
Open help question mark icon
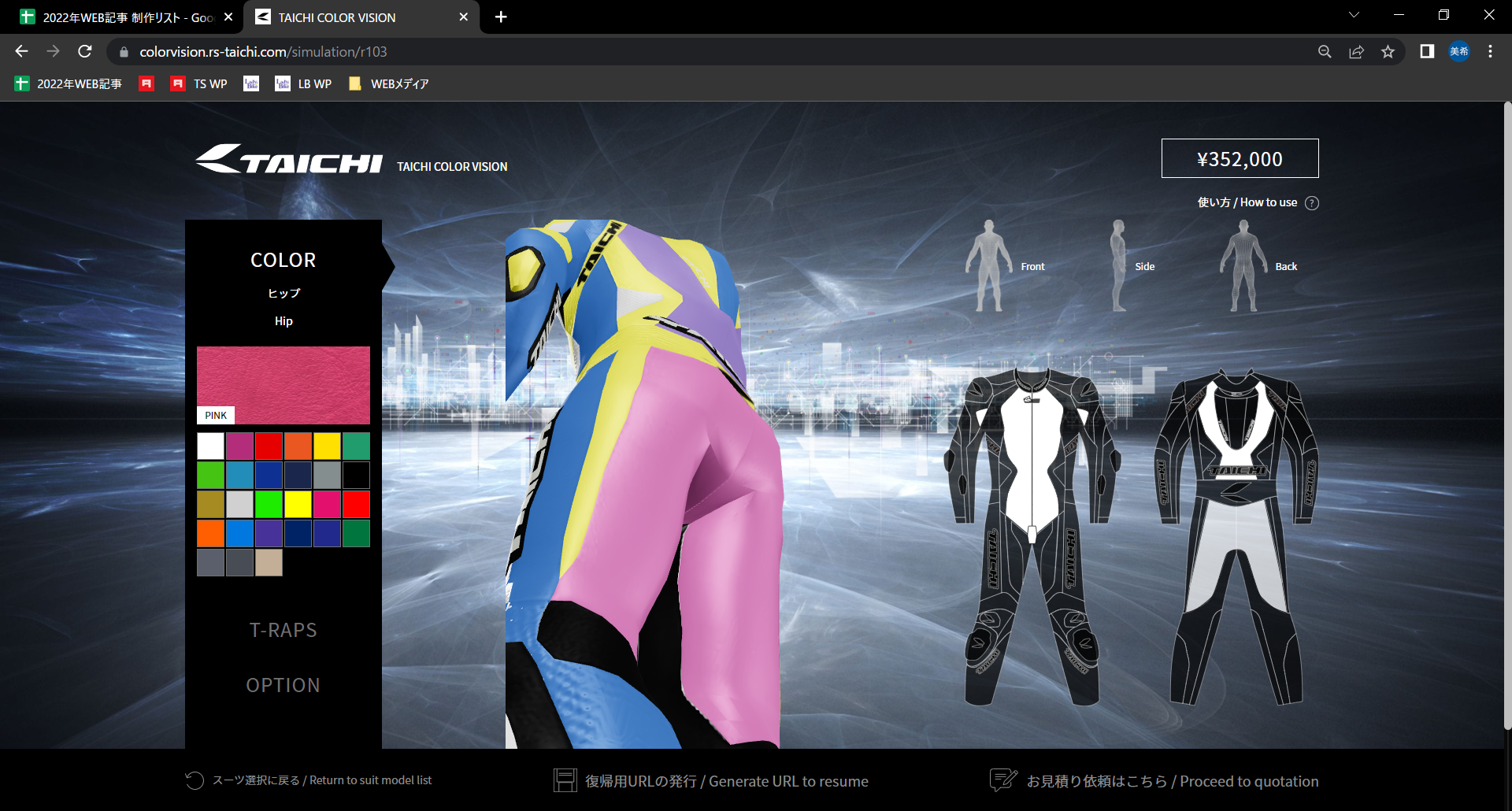pyautogui.click(x=1312, y=203)
